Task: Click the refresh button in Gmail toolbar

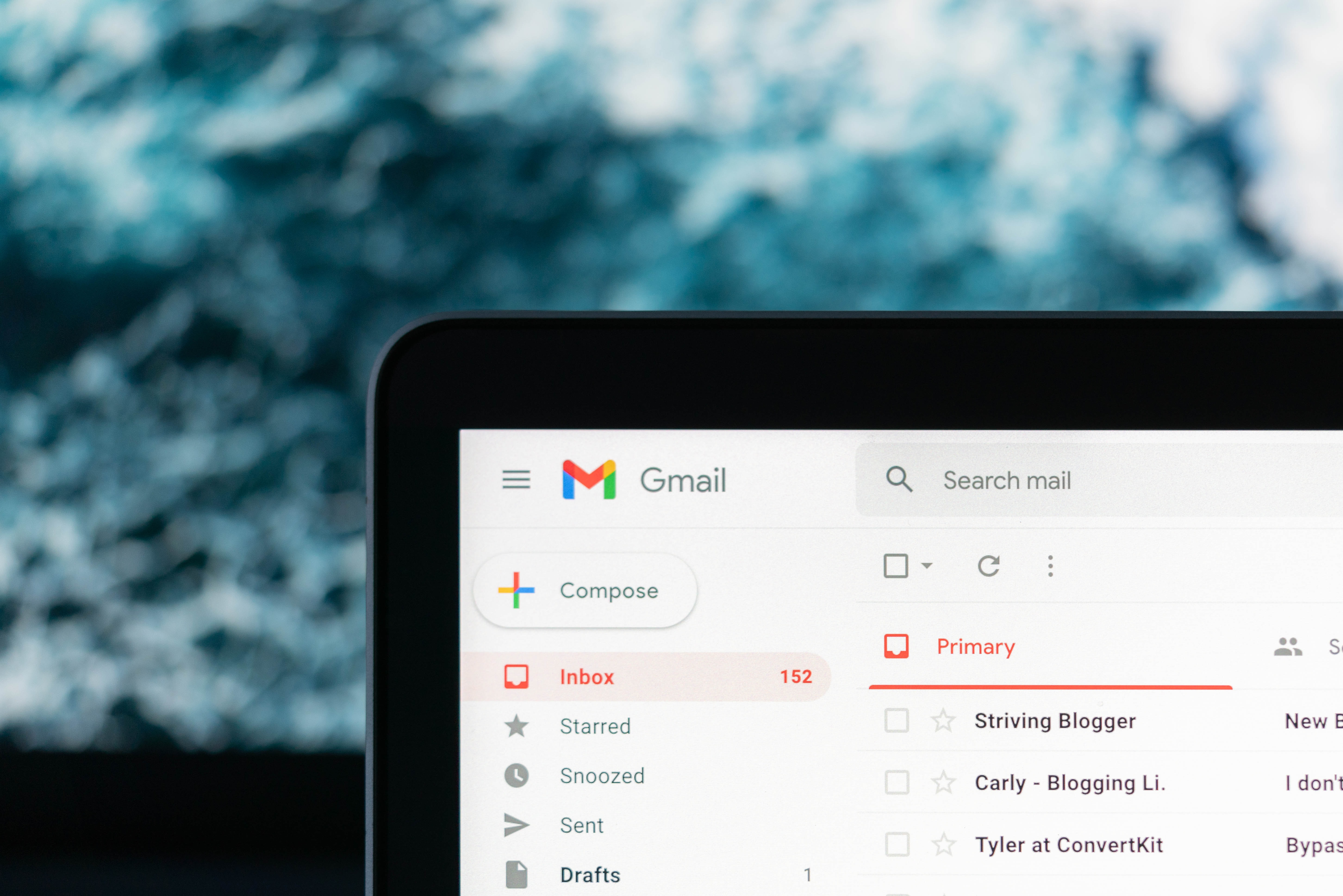Action: [989, 566]
